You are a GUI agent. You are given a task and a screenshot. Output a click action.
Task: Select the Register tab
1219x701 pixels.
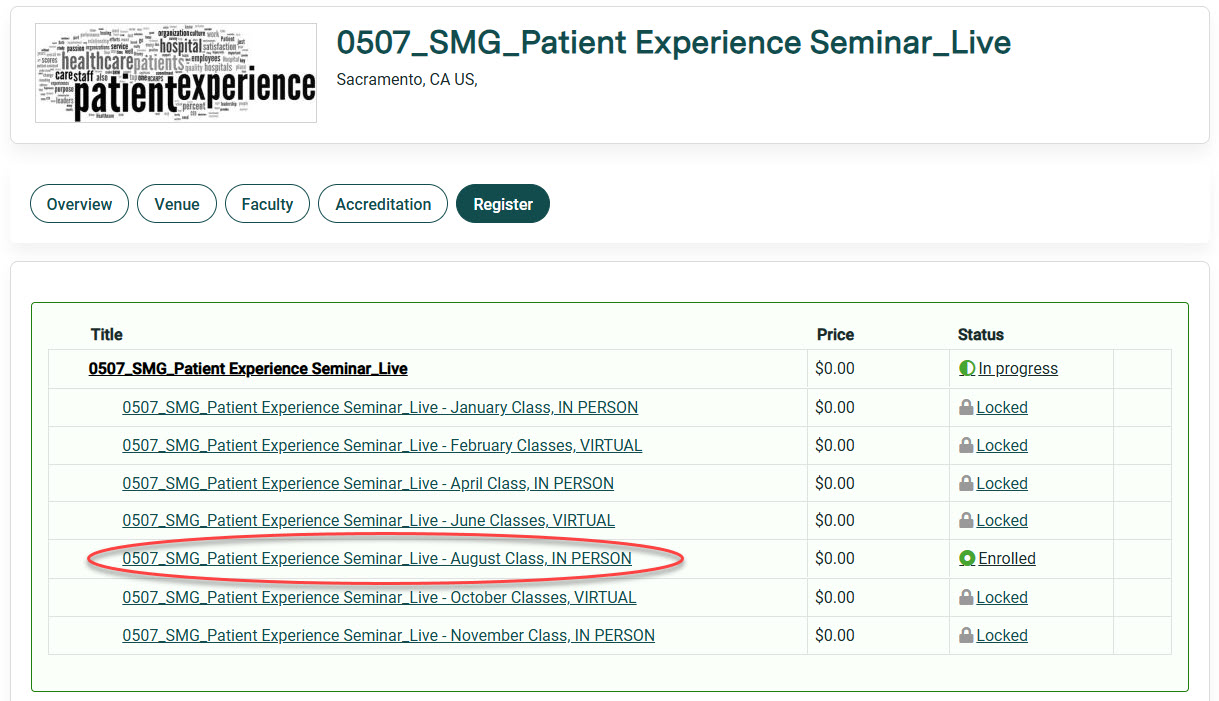coord(503,204)
